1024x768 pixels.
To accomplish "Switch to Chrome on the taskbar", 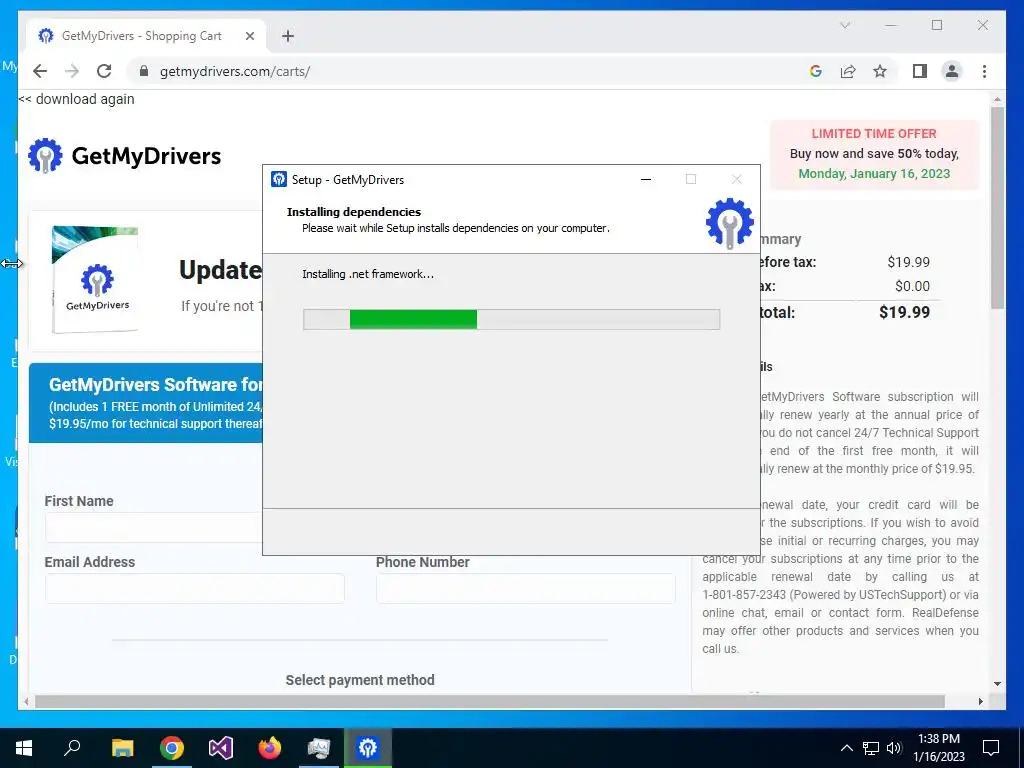I will click(x=172, y=748).
